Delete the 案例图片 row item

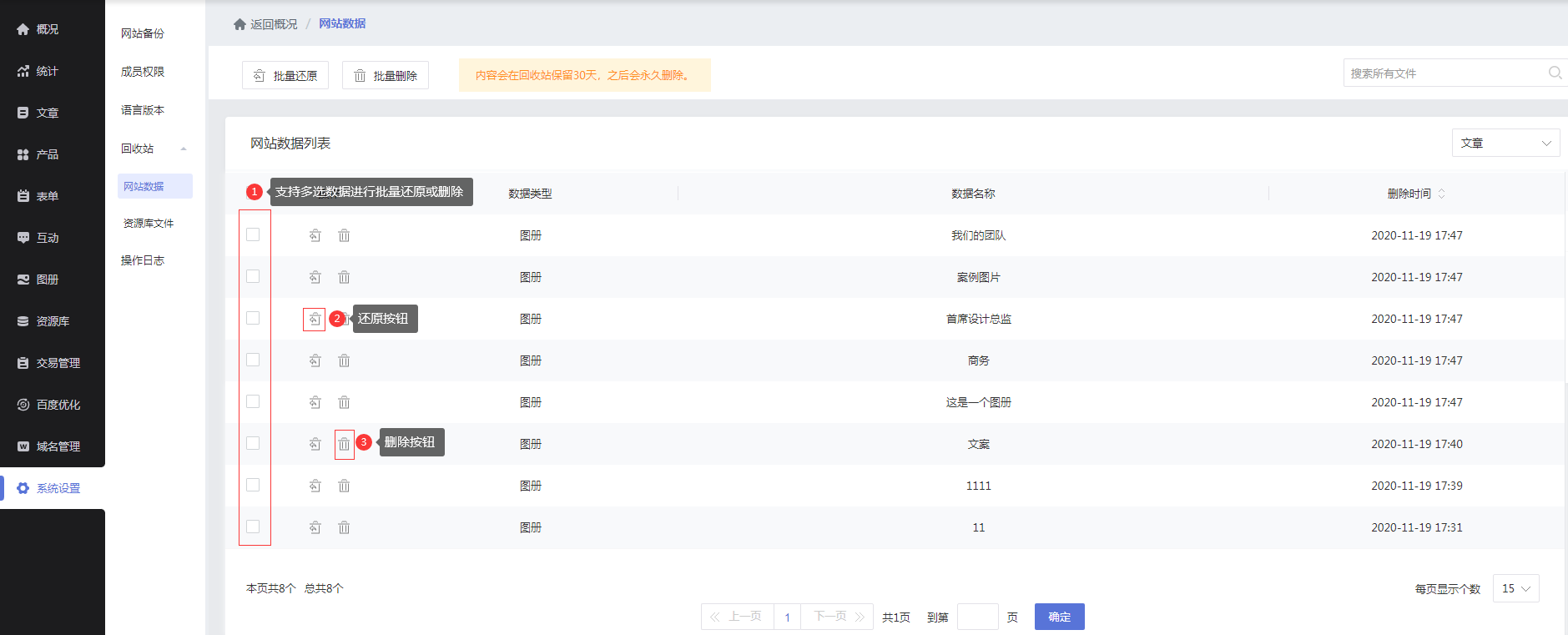[x=344, y=277]
